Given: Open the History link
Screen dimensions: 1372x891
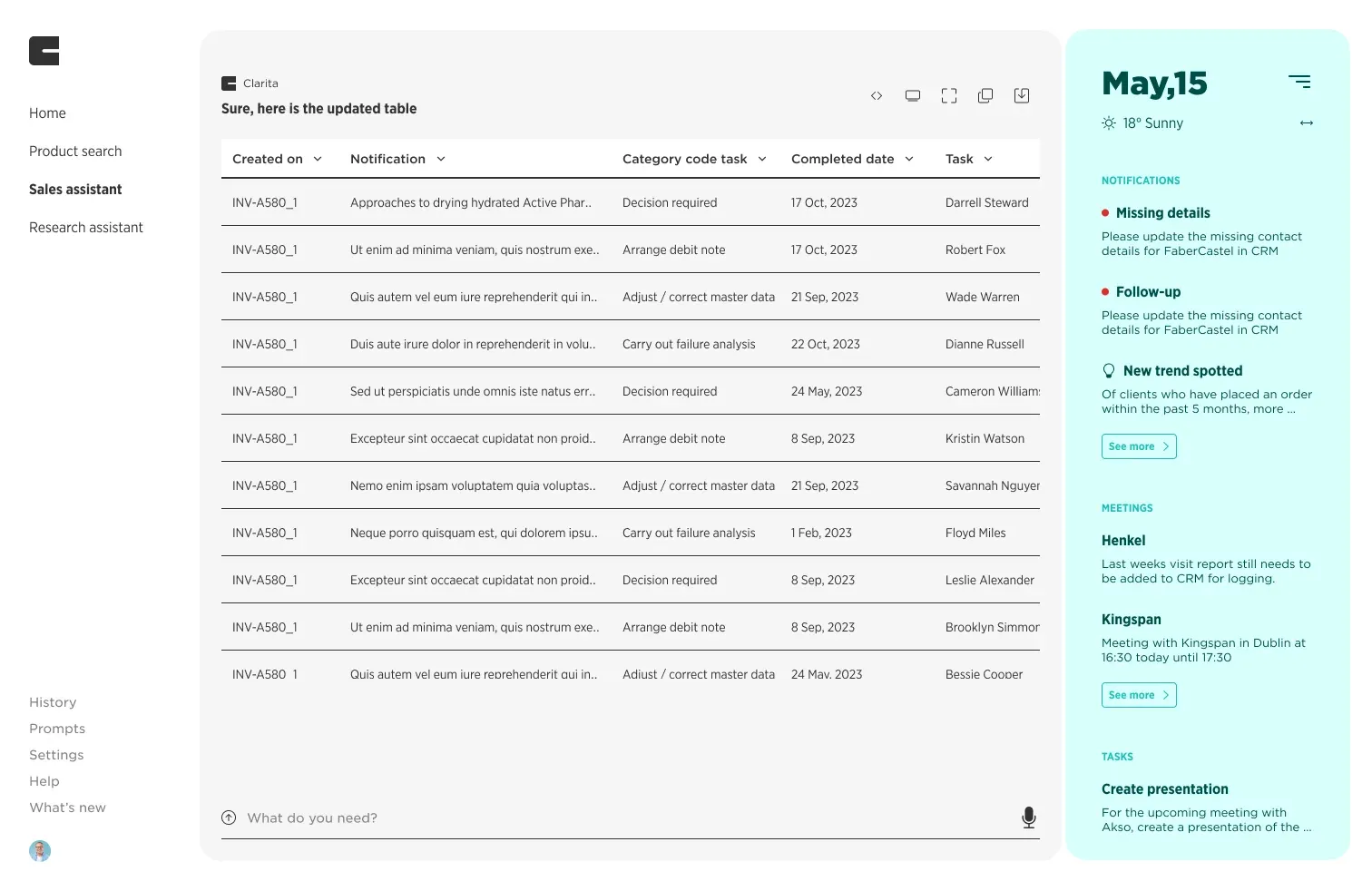Looking at the screenshot, I should coord(53,702).
